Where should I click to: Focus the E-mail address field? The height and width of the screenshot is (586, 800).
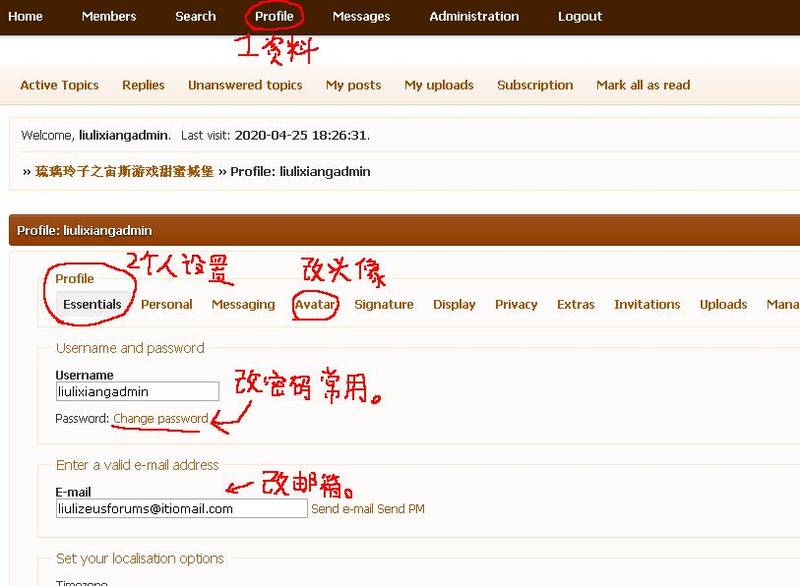[x=182, y=508]
